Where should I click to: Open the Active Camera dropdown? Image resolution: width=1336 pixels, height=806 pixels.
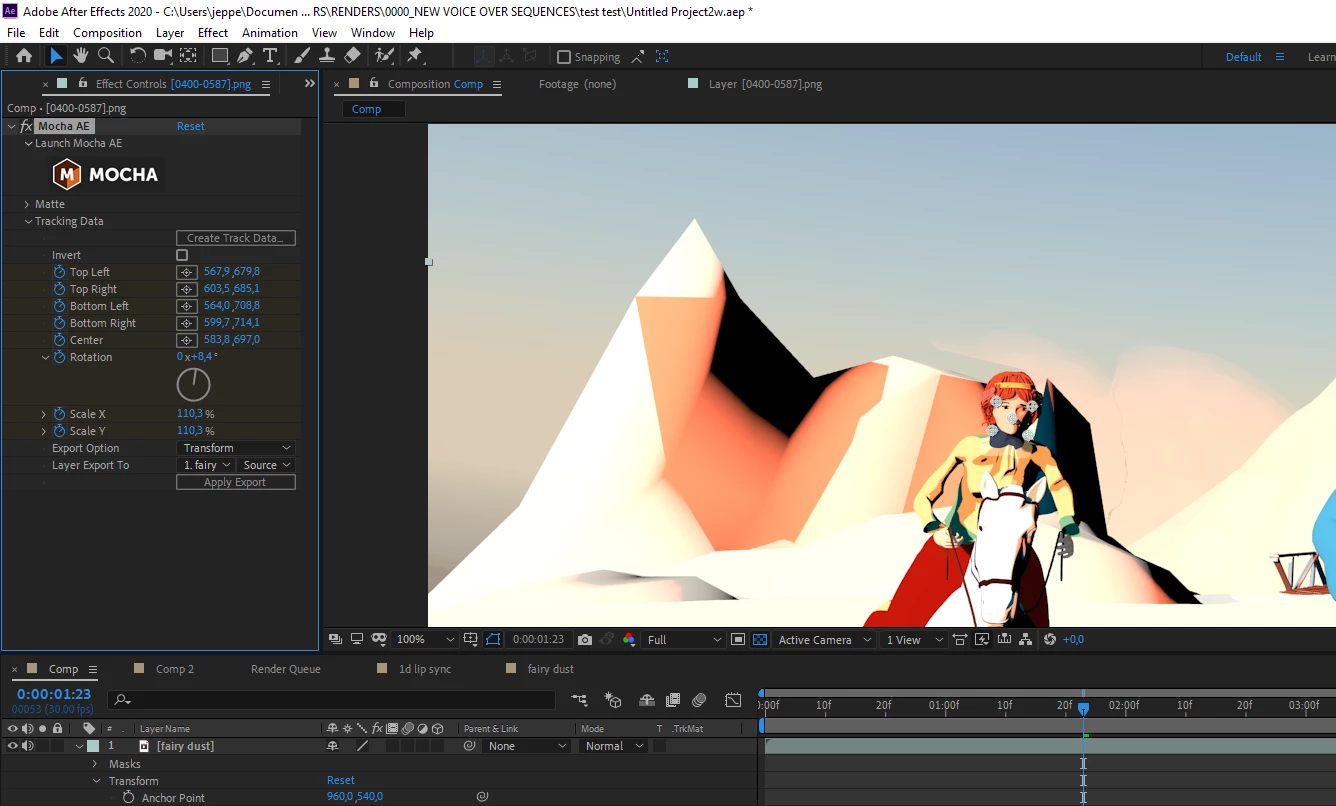(825, 640)
